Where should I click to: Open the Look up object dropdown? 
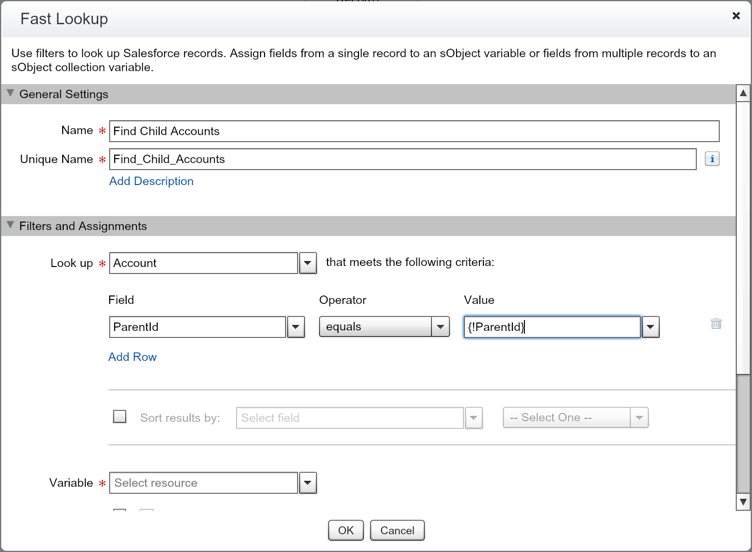(308, 263)
